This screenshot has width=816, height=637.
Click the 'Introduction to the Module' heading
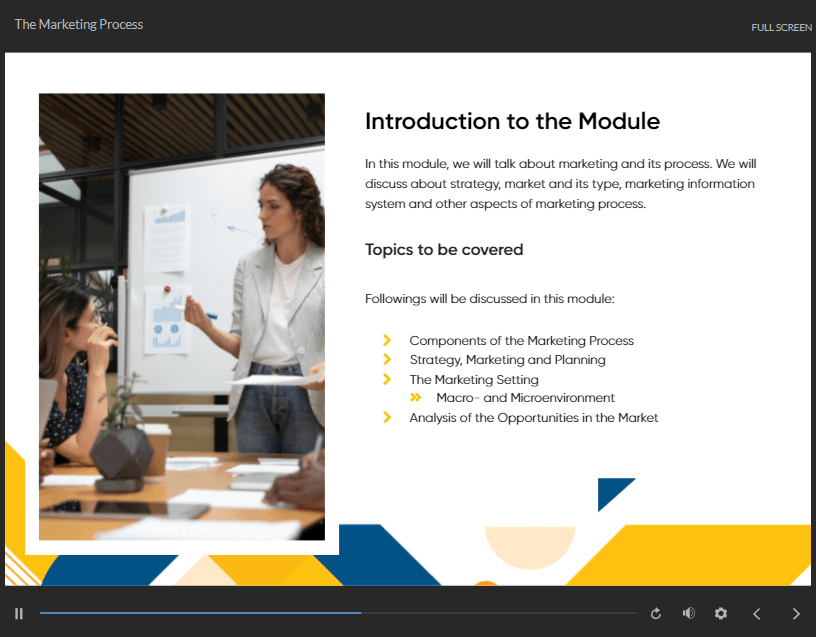512,121
